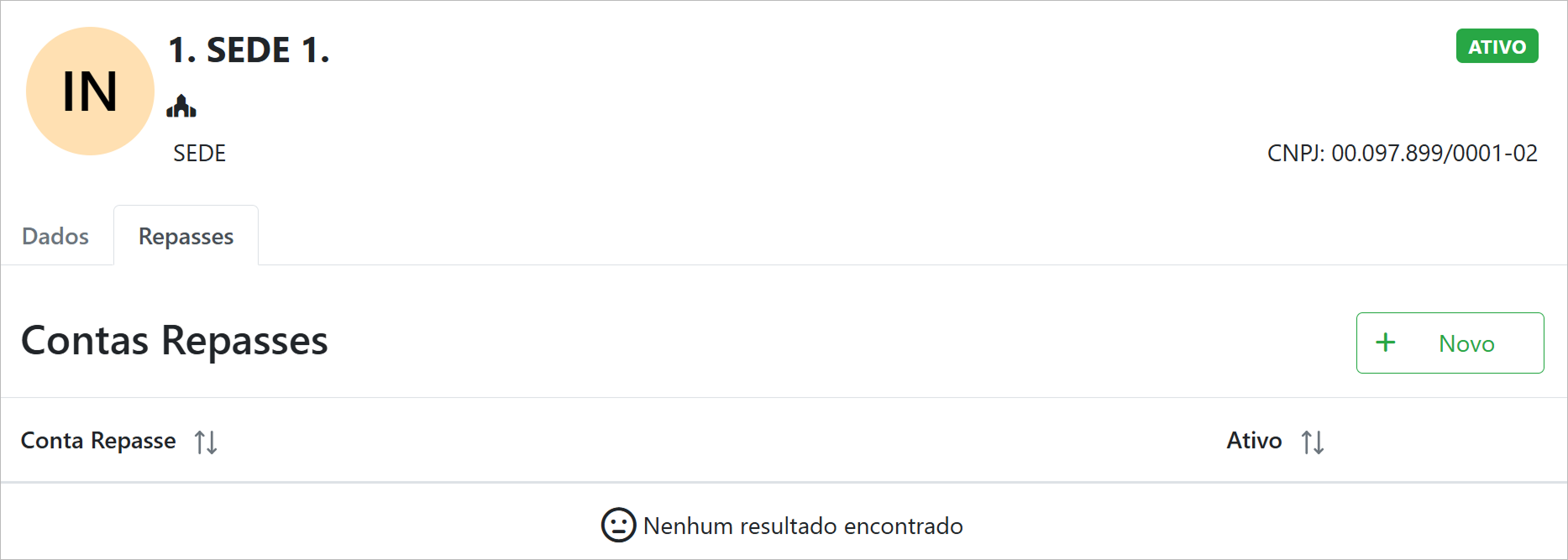Switch to the Dados tab
The height and width of the screenshot is (560, 1568).
point(55,236)
